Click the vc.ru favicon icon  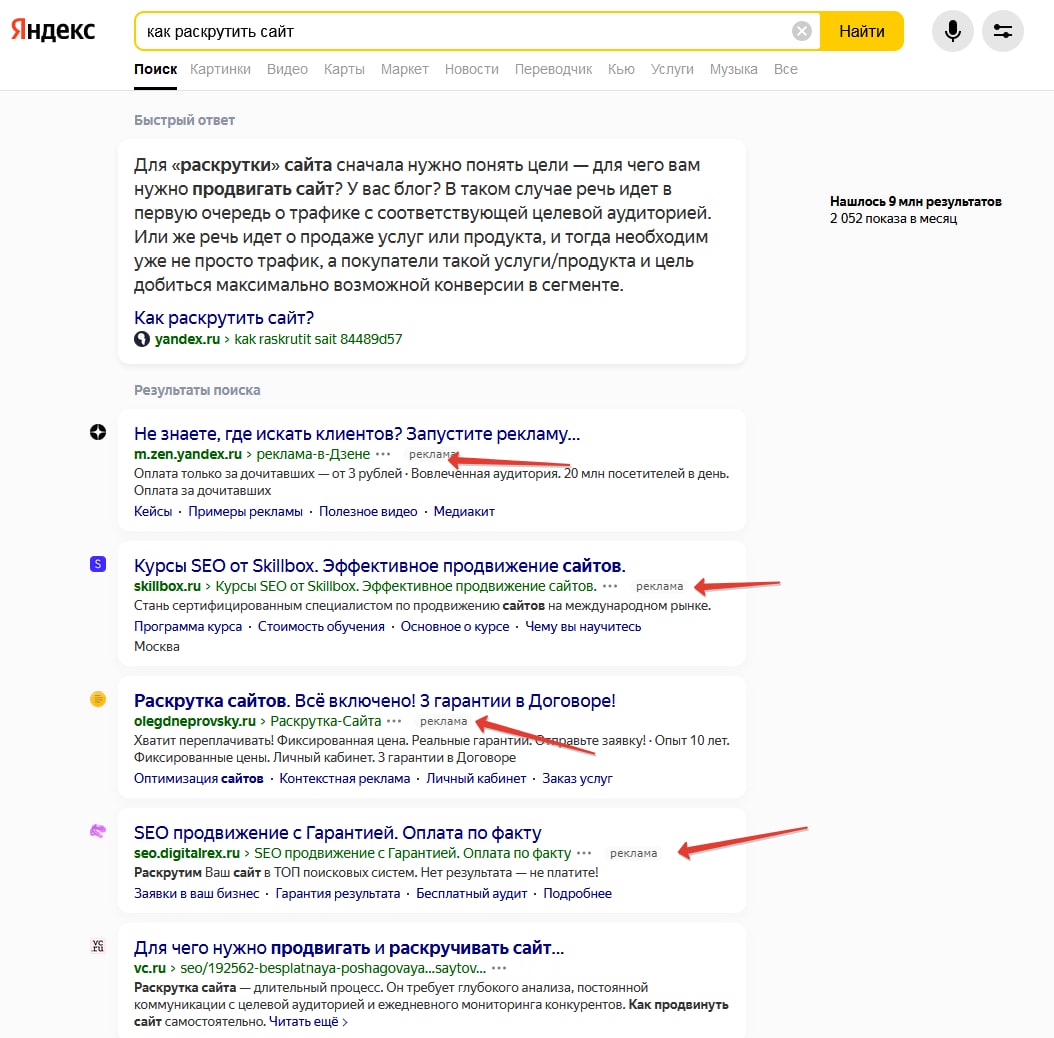click(x=98, y=946)
